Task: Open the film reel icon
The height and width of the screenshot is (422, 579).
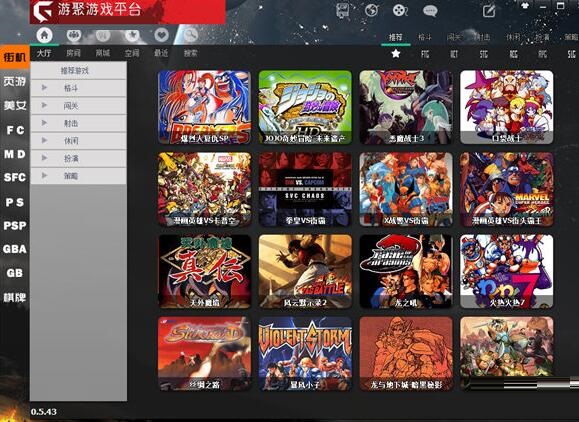Action: coord(400,10)
